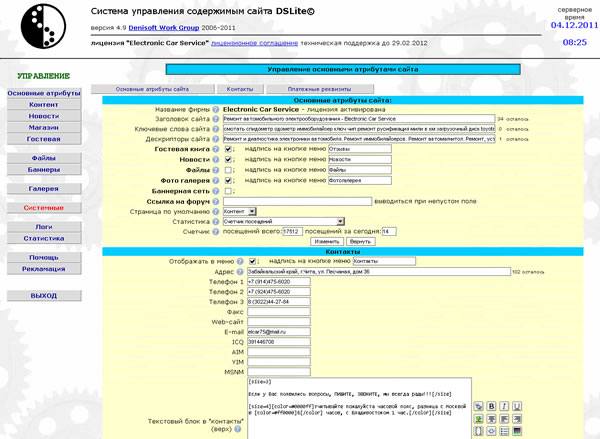Click help icon next to Фото галерея
This screenshot has height=439, width=600.
point(216,180)
